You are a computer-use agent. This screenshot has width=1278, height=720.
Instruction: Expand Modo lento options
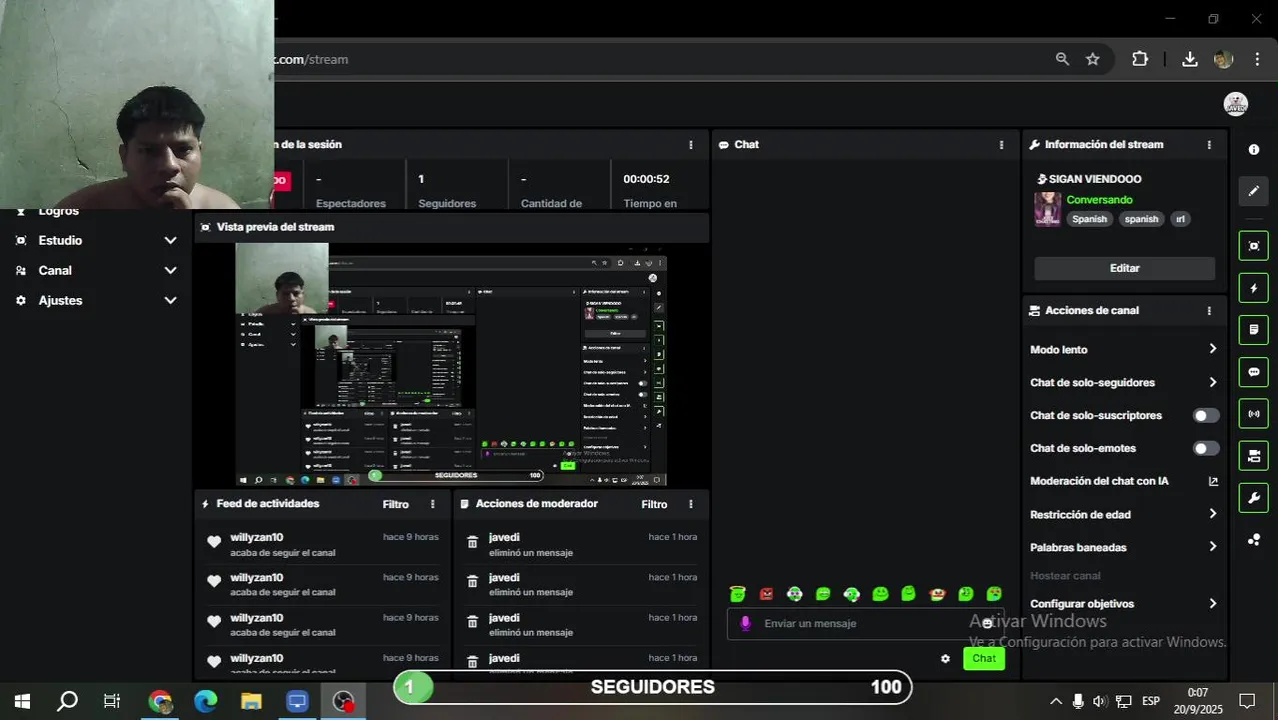tap(1212, 349)
